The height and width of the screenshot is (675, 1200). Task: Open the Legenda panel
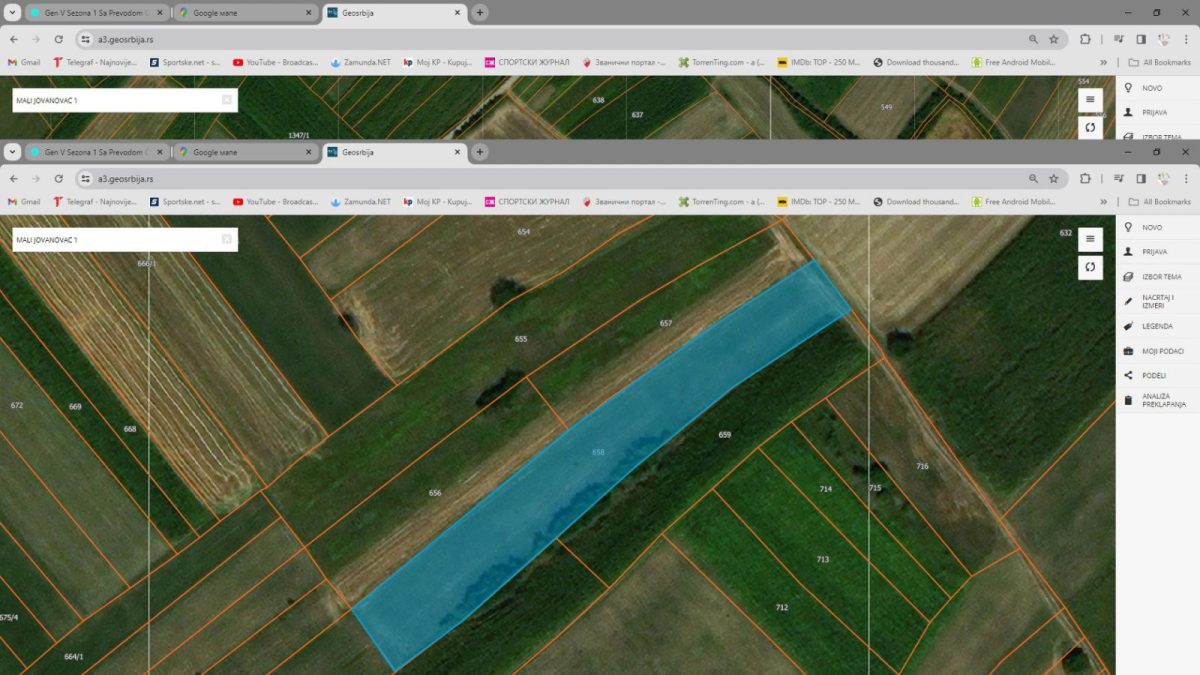1157,326
